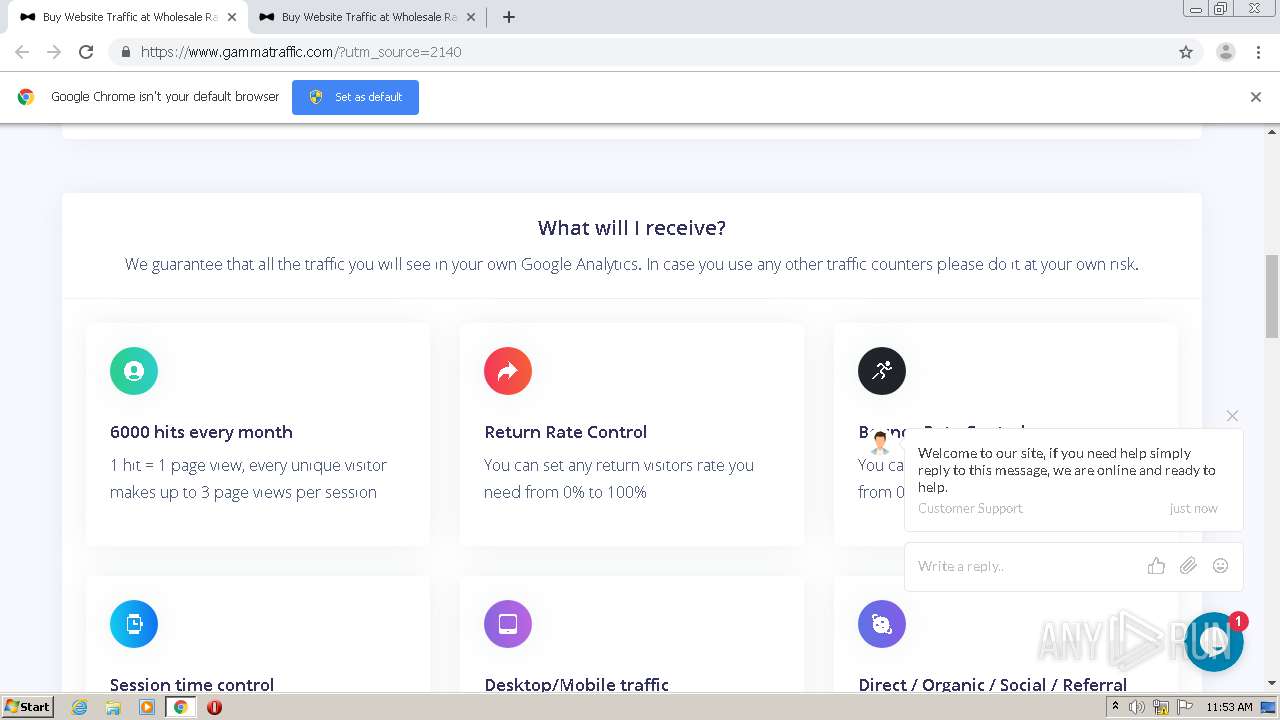Open the Windows Start menu
Viewport: 1280px width, 720px height.
28,706
